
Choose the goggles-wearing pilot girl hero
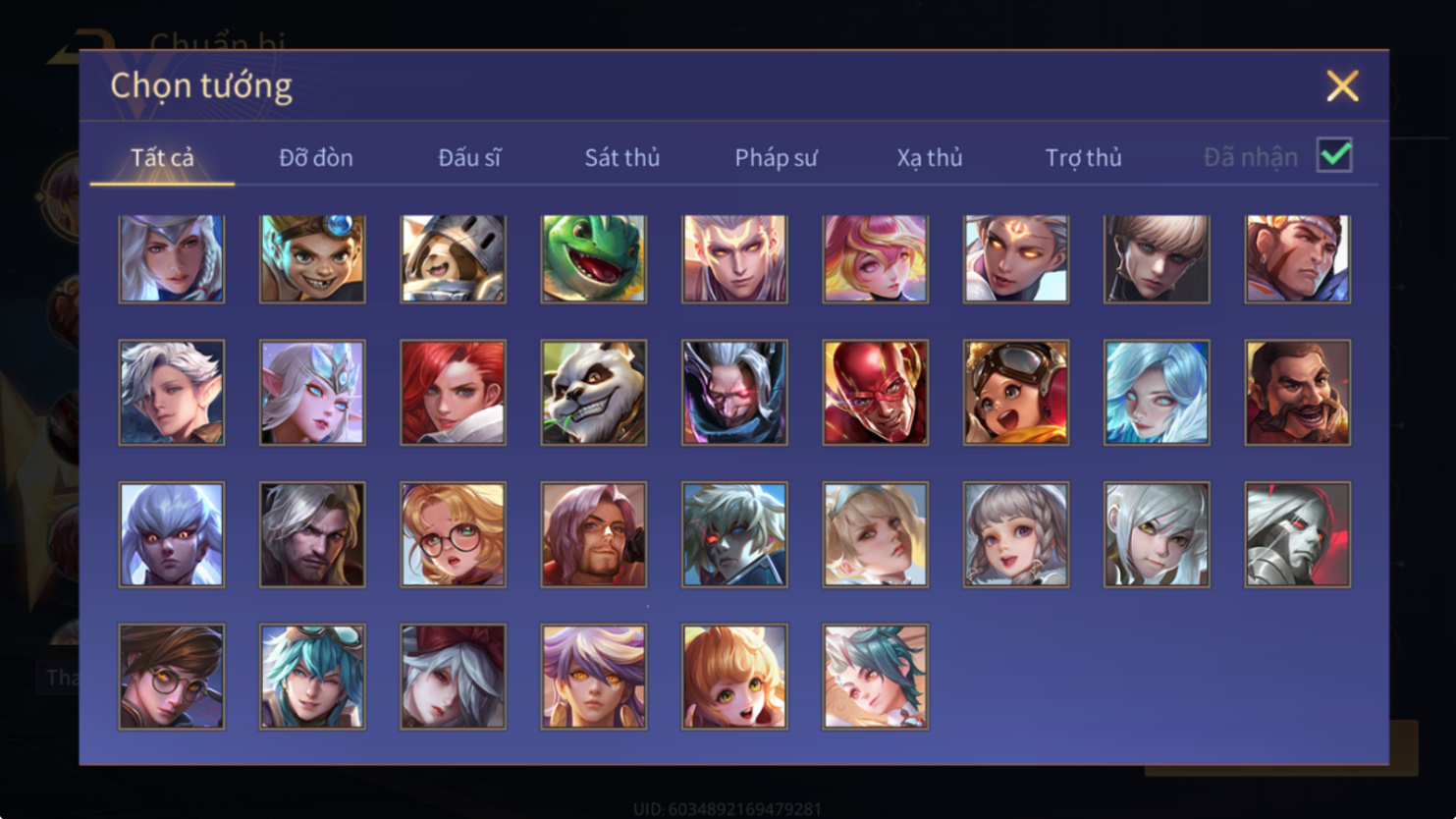click(x=1016, y=393)
